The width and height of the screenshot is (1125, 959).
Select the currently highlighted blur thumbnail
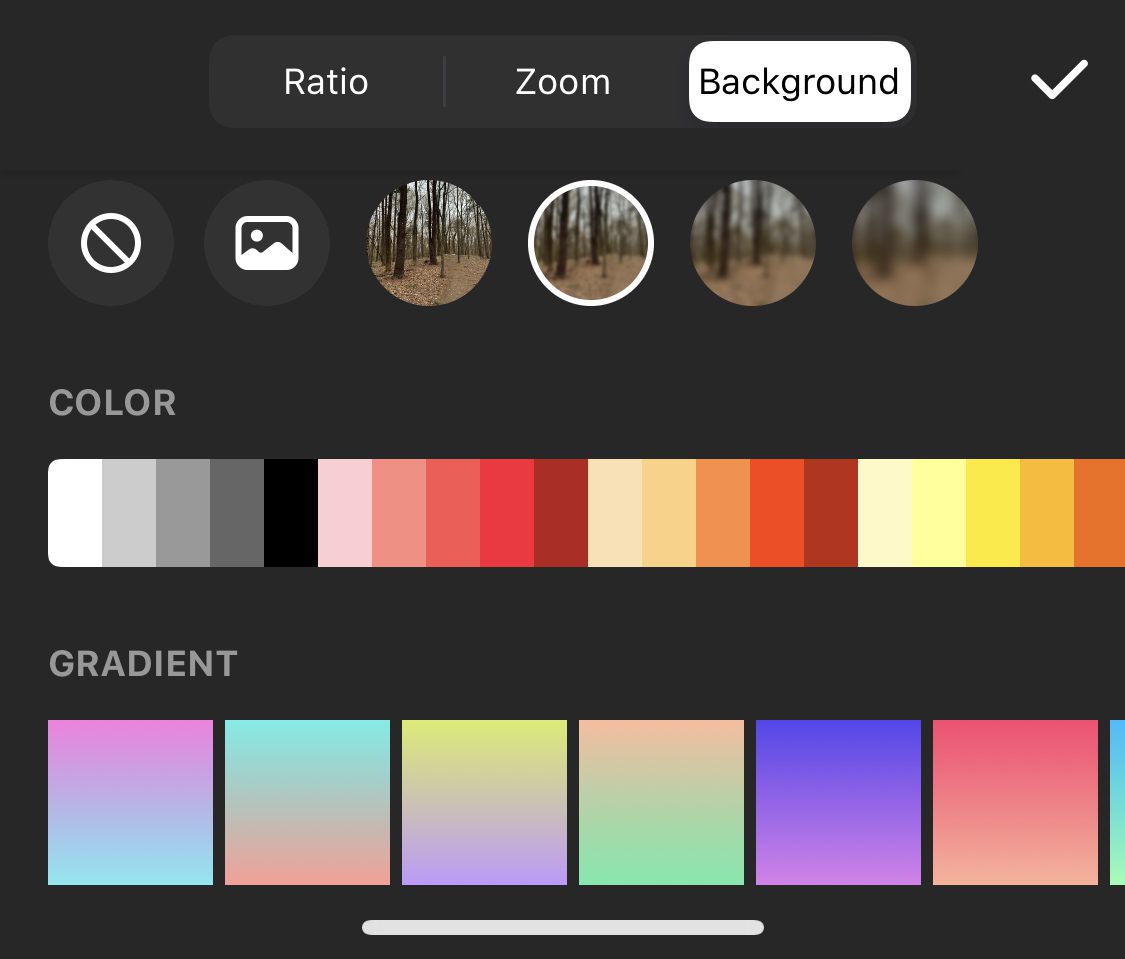coord(591,243)
